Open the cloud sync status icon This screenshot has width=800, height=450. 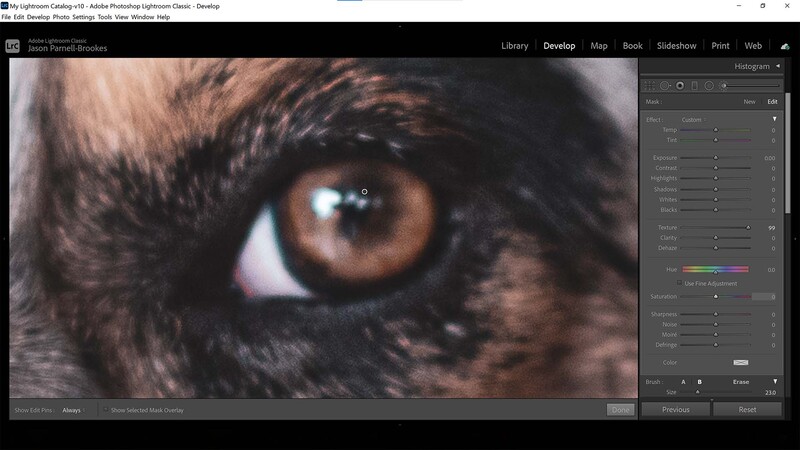[785, 46]
